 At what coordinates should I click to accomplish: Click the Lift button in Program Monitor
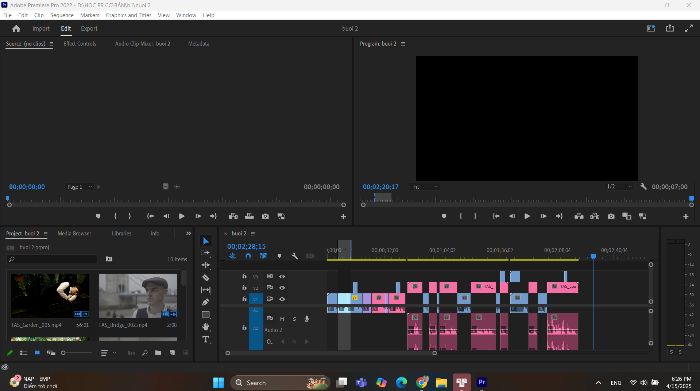pos(579,216)
